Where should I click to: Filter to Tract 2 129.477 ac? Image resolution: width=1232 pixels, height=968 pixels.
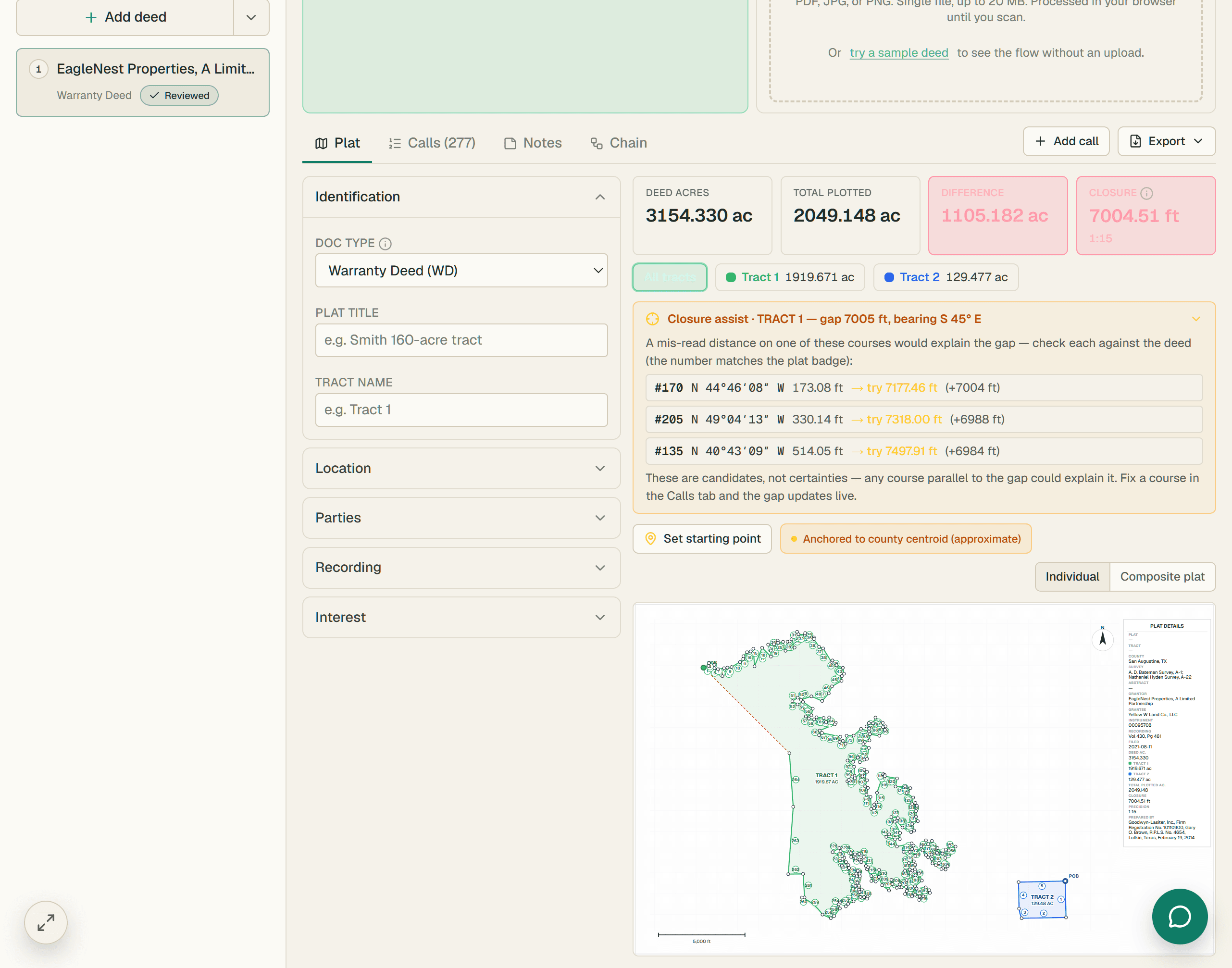946,278
